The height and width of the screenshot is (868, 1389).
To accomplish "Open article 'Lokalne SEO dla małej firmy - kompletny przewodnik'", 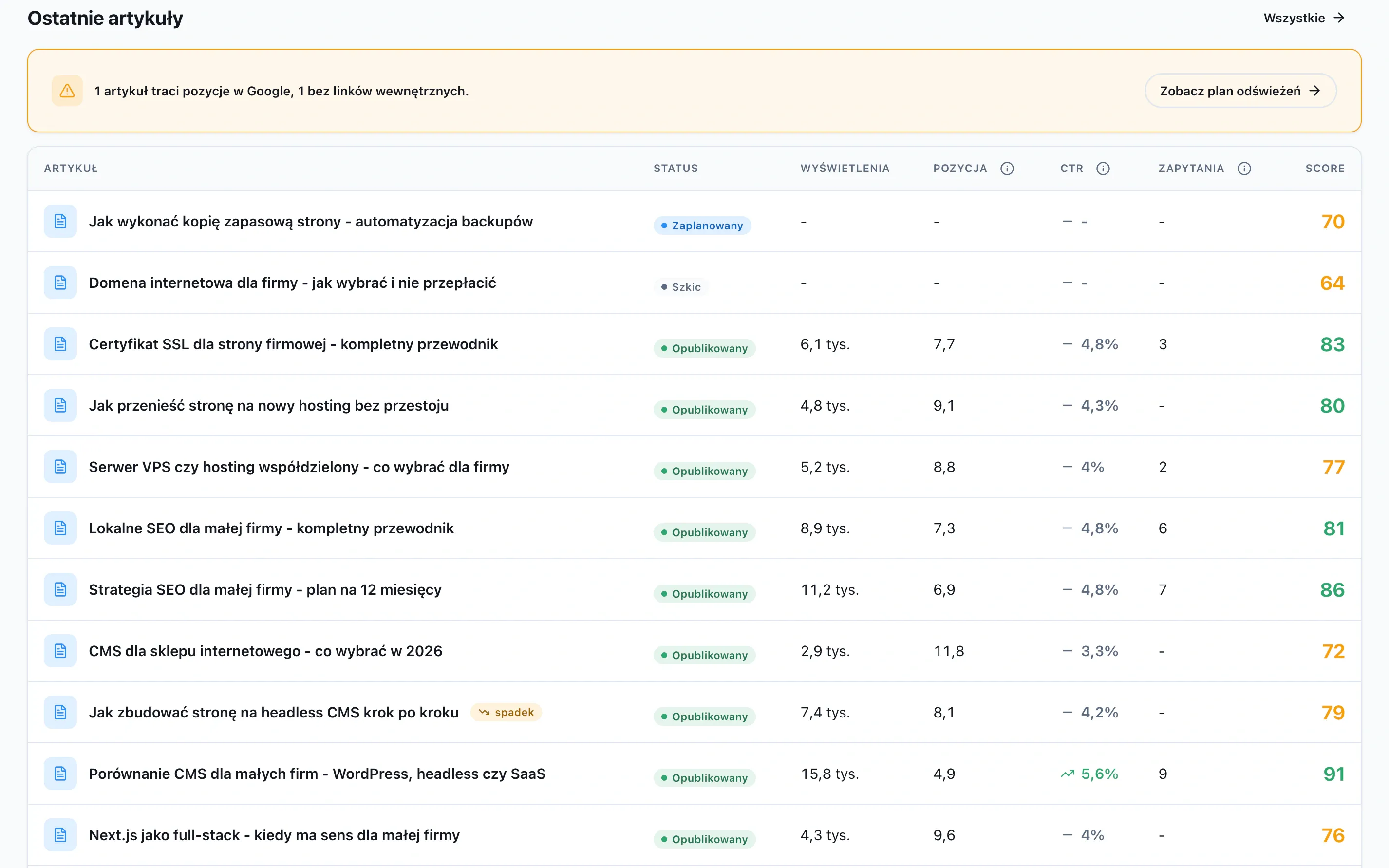I will (271, 528).
